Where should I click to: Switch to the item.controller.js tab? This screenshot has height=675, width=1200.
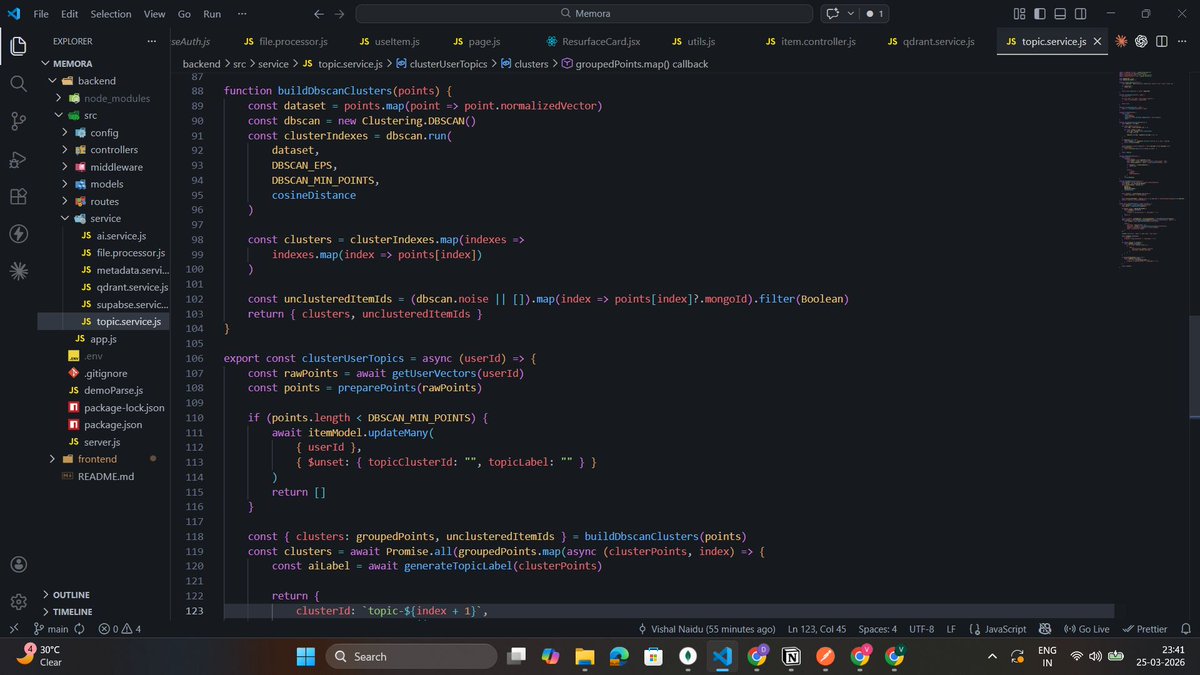(x=810, y=41)
